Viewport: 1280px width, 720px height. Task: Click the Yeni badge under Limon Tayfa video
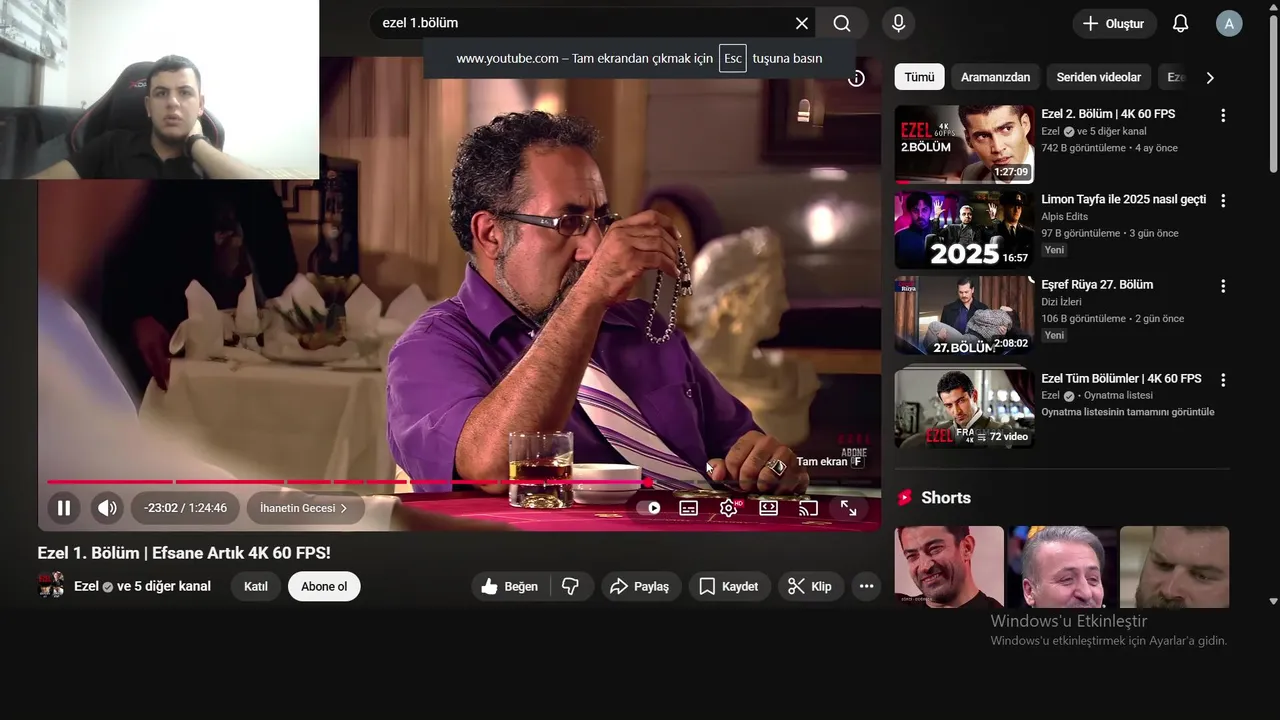1054,250
